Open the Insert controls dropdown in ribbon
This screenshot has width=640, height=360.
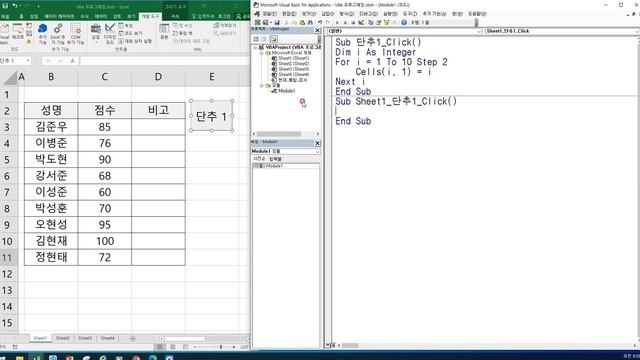click(96, 33)
